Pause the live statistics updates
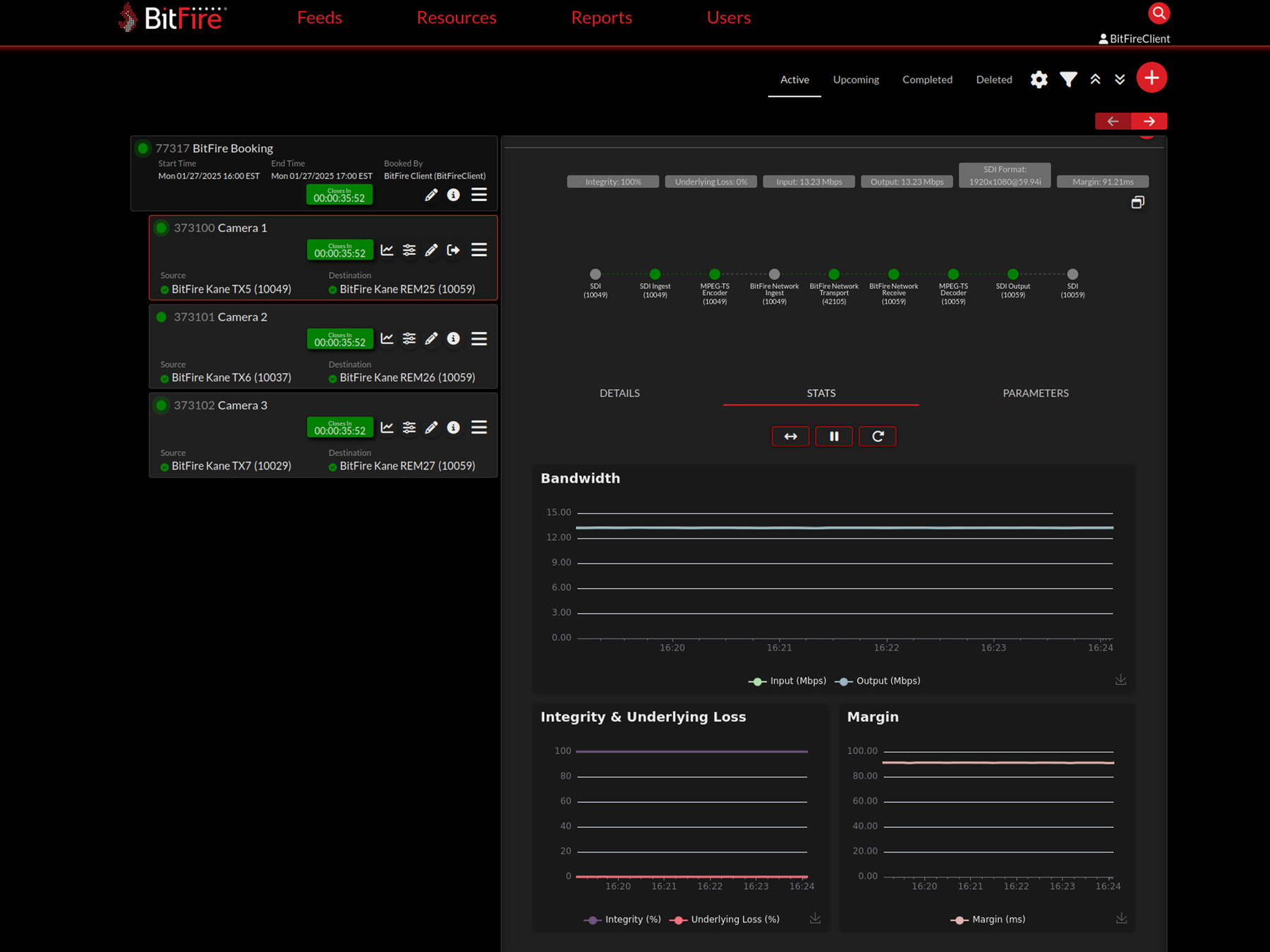This screenshot has height=952, width=1270. tap(834, 436)
